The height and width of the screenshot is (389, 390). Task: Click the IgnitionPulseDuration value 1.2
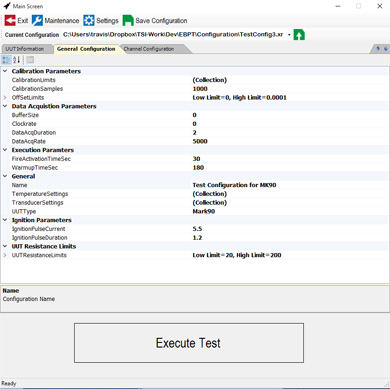pyautogui.click(x=197, y=237)
